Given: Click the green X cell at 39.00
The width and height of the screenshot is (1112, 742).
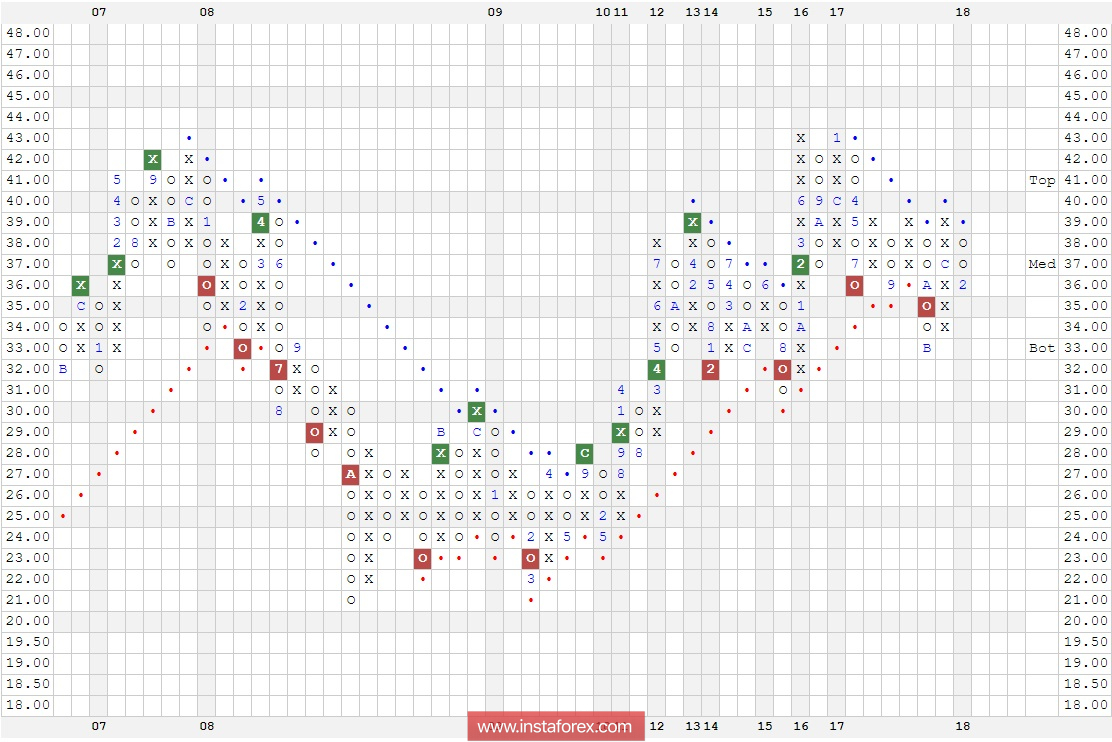Looking at the screenshot, I should click(693, 222).
